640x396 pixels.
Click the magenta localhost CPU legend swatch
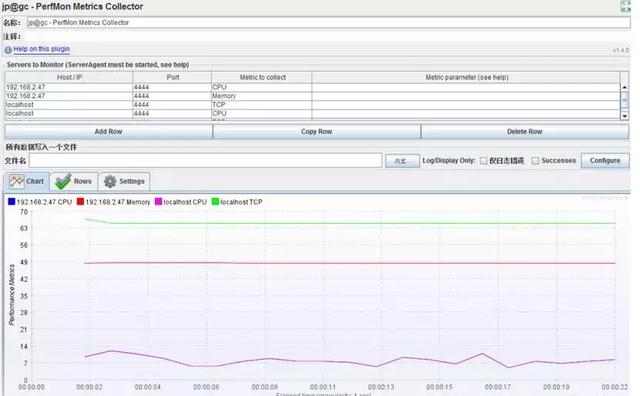pyautogui.click(x=158, y=202)
